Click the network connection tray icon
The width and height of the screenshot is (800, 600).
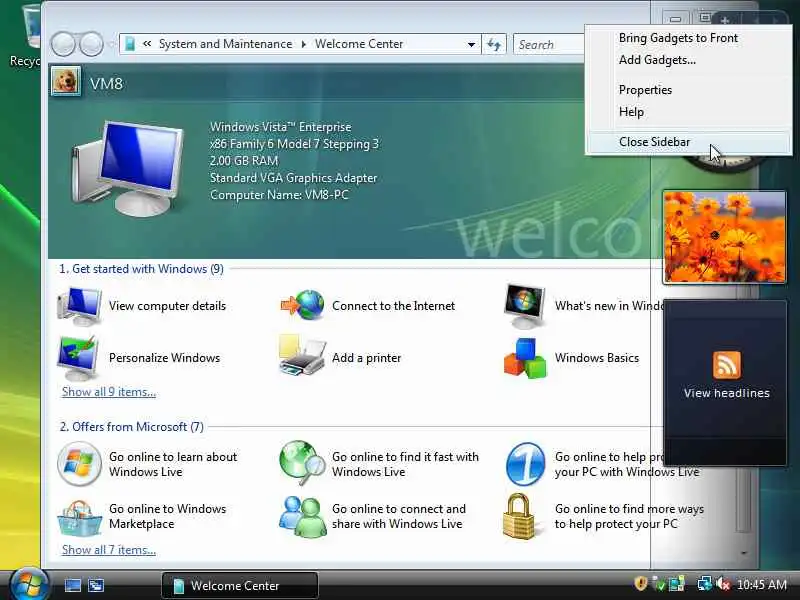(x=705, y=584)
